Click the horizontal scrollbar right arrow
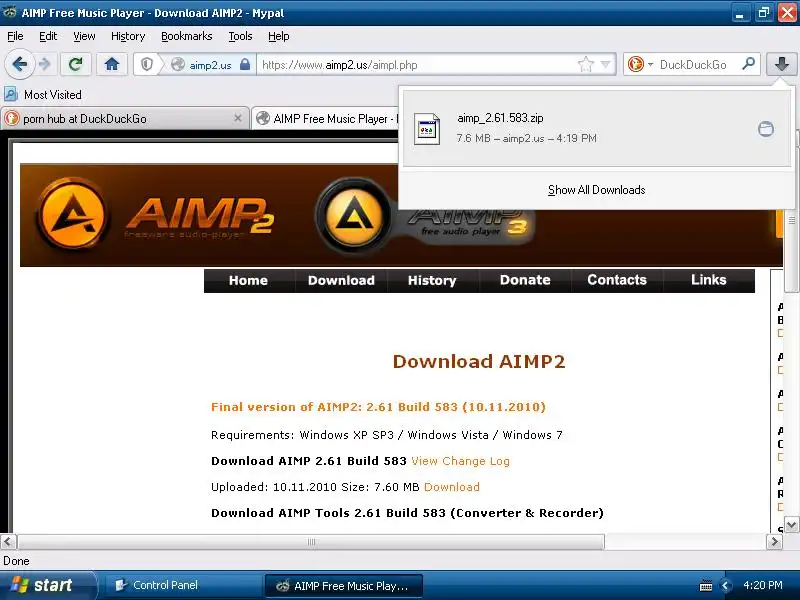The width and height of the screenshot is (800, 600). click(x=774, y=541)
